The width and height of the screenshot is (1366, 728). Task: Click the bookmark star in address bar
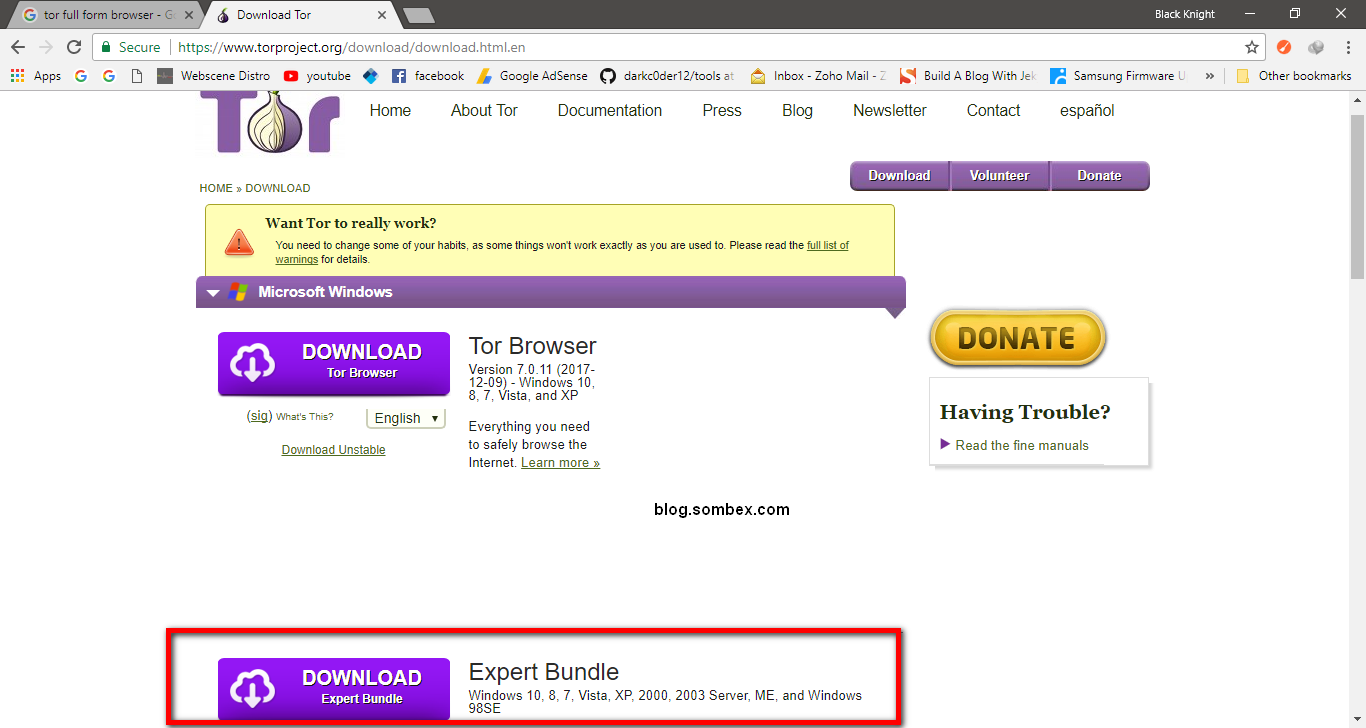click(1252, 46)
